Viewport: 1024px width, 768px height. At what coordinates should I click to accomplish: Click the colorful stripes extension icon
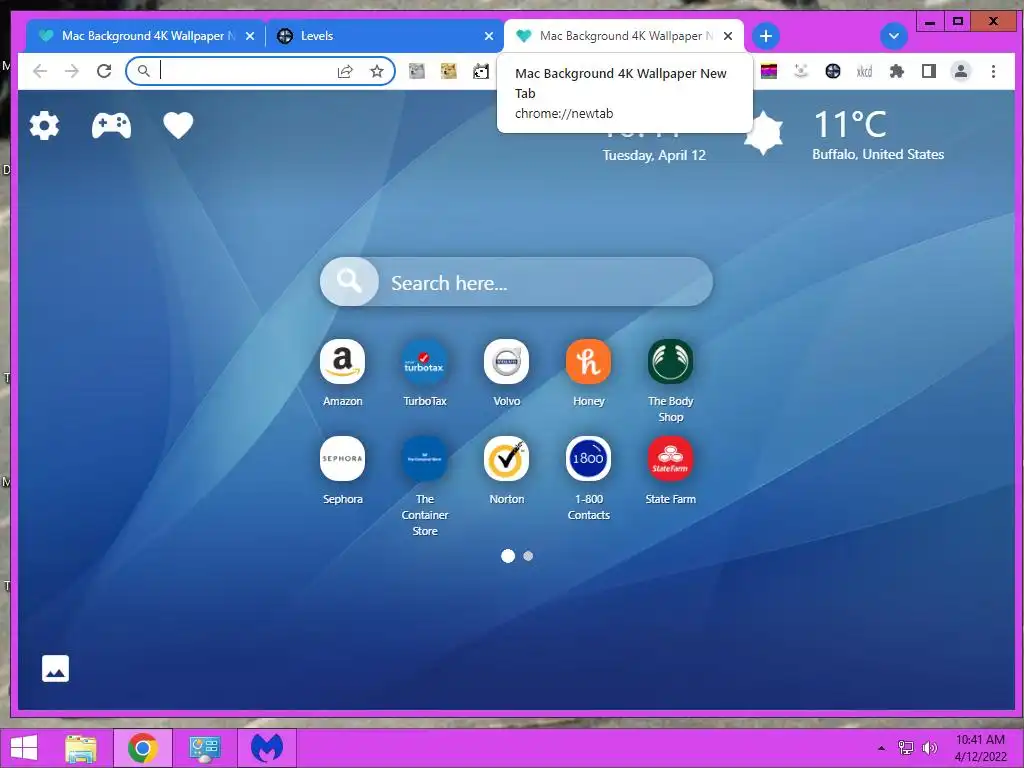click(x=769, y=71)
